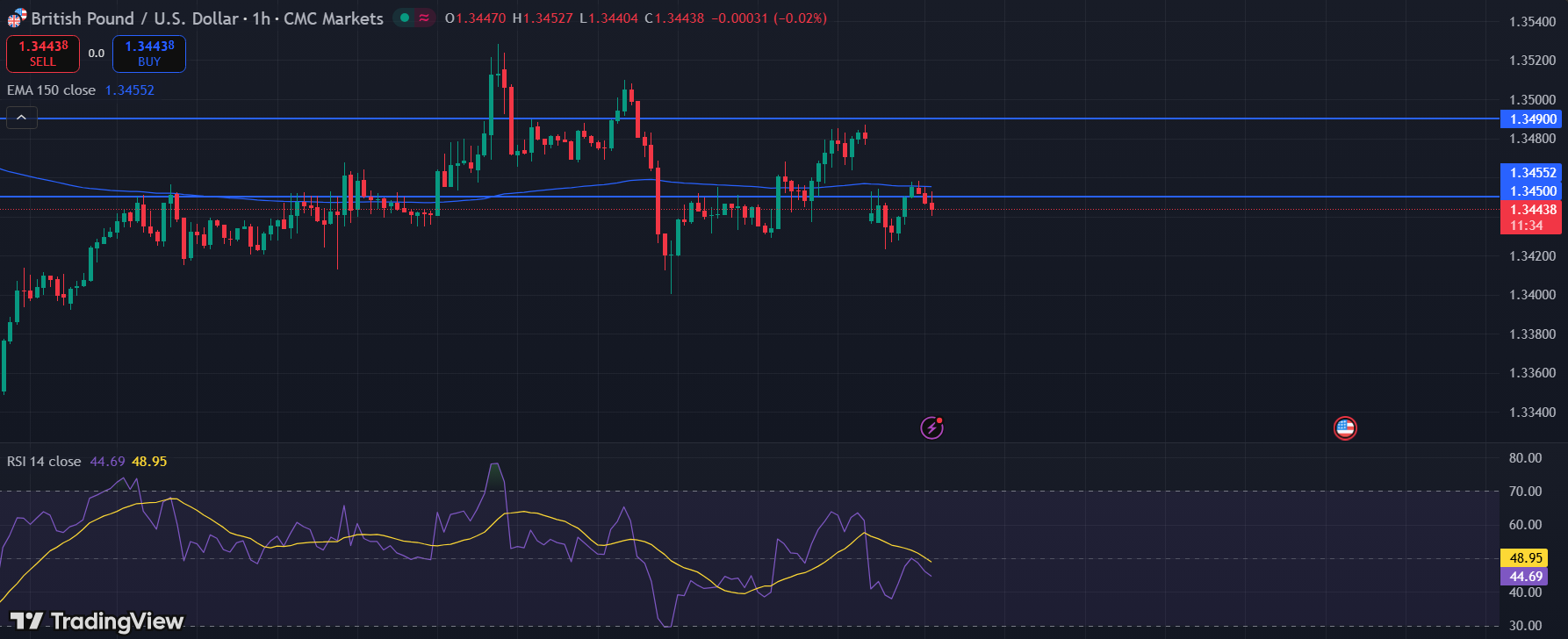1568x639 pixels.
Task: Click the green market status dot
Action: (x=404, y=18)
